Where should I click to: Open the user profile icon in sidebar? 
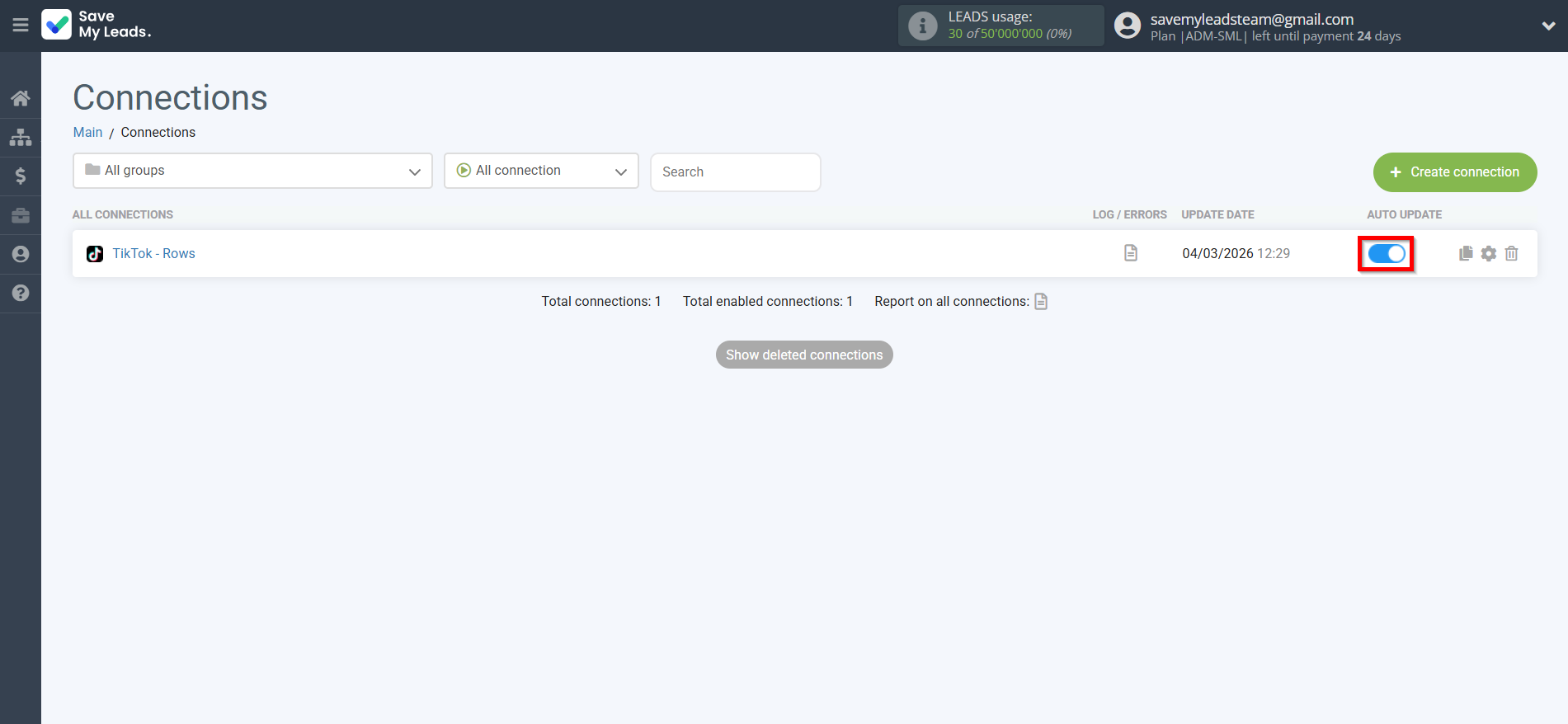point(21,254)
